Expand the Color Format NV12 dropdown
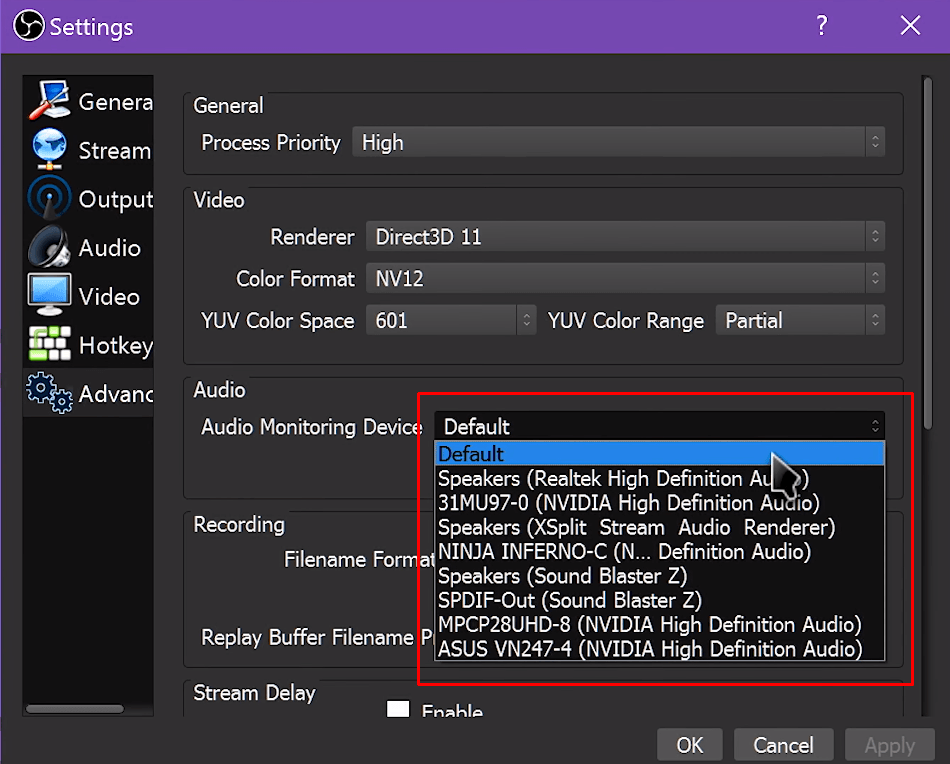This screenshot has width=950, height=764. [x=624, y=279]
